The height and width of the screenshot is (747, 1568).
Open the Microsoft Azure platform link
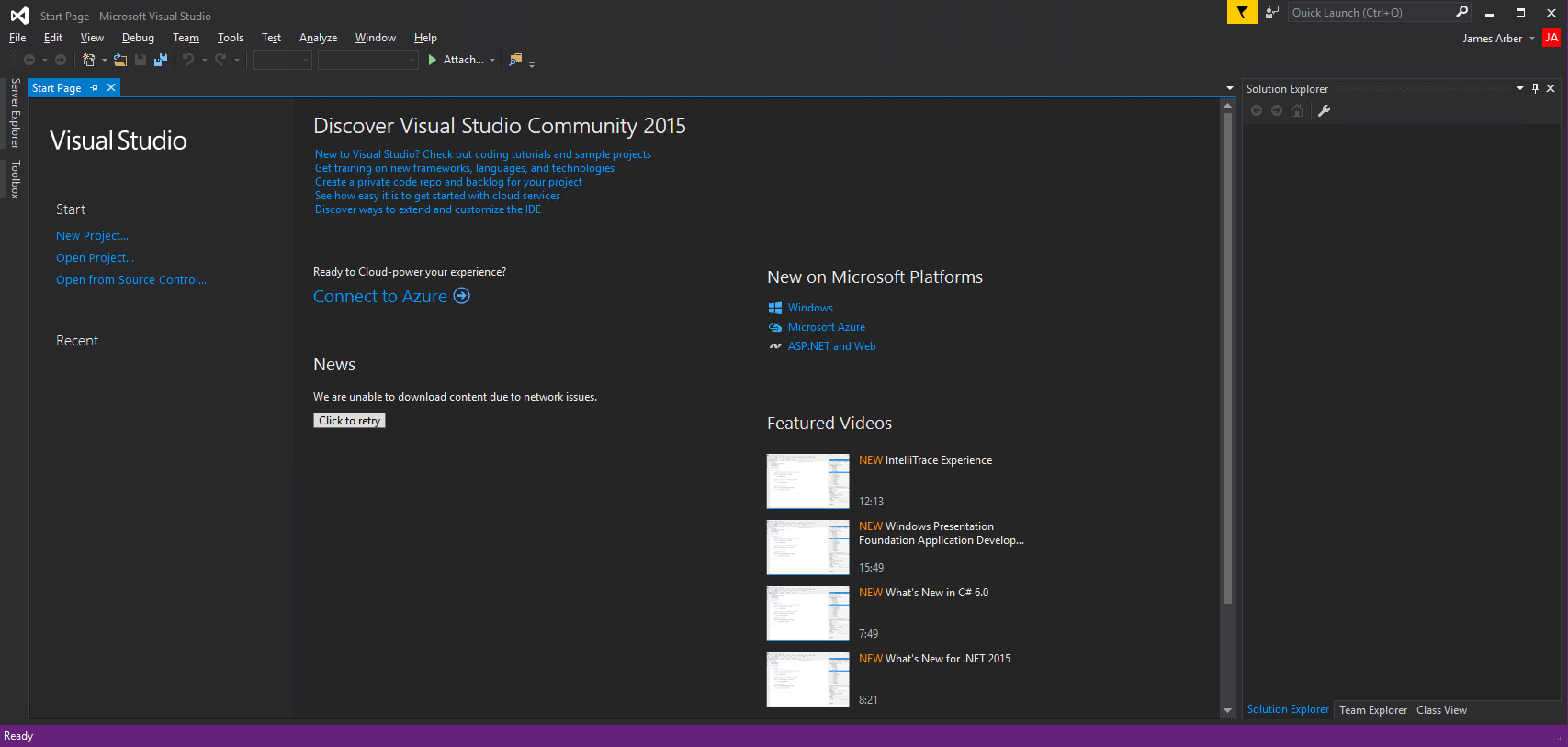point(827,327)
